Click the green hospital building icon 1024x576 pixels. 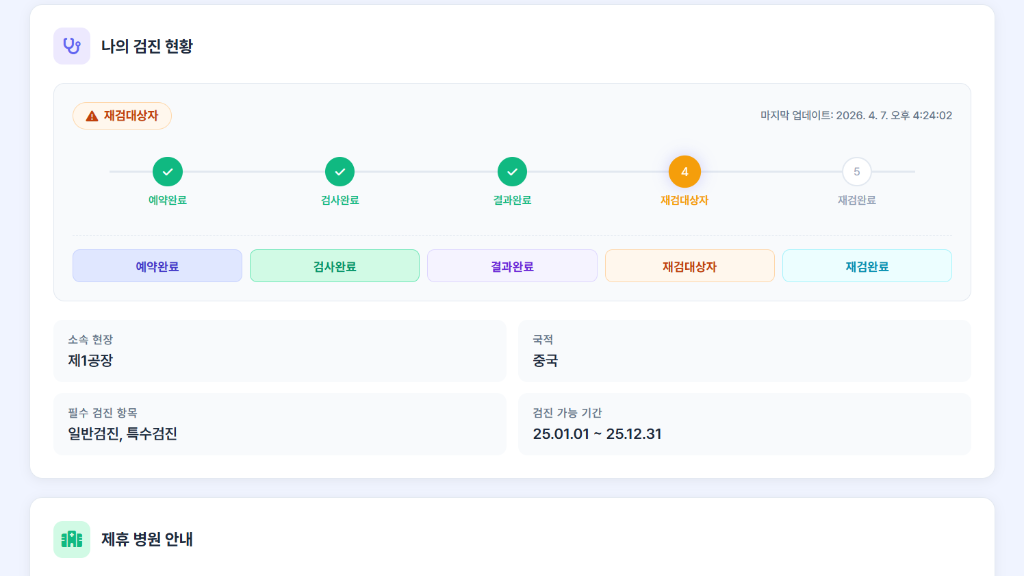click(x=72, y=539)
